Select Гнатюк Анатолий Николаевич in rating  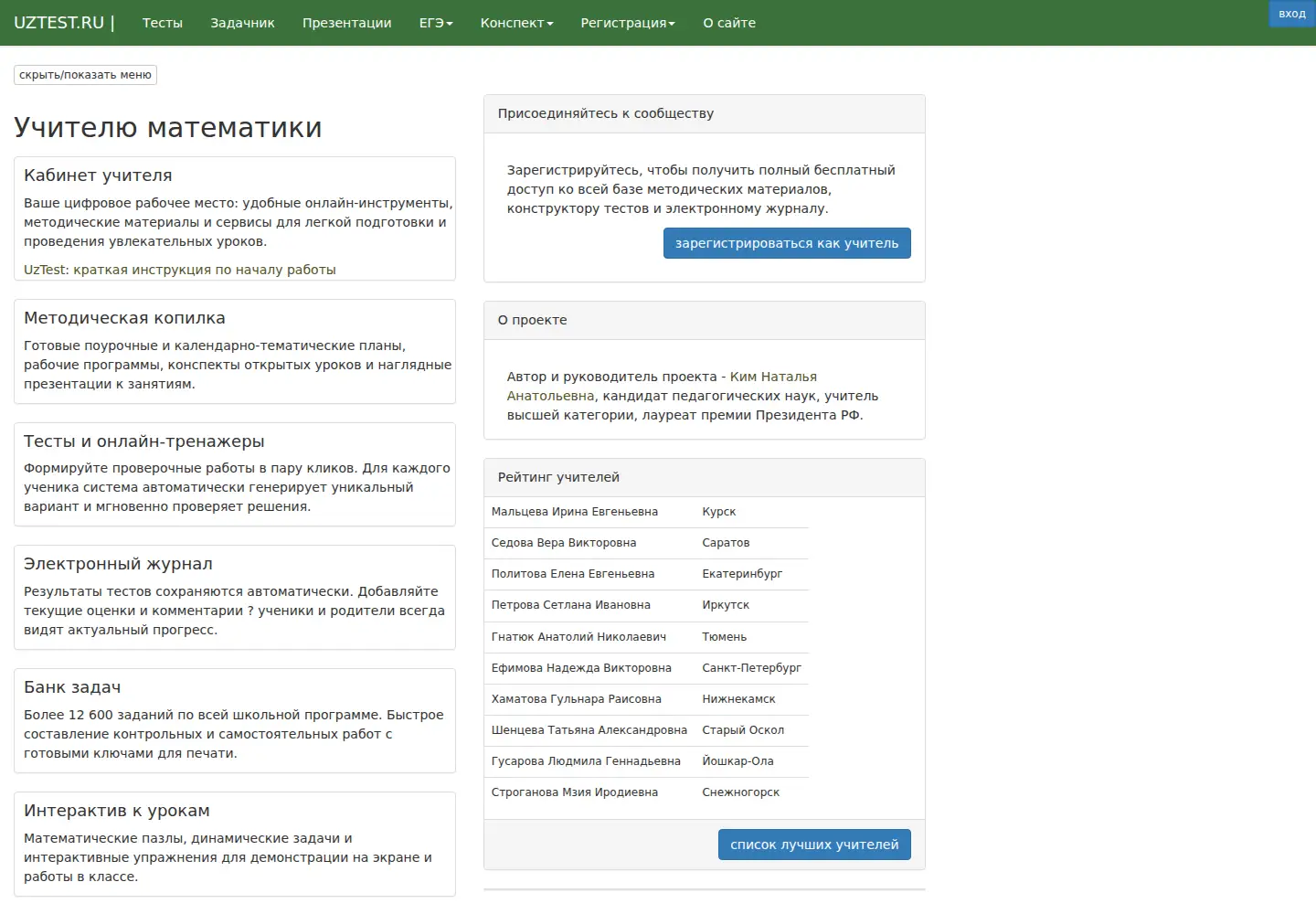click(x=578, y=637)
